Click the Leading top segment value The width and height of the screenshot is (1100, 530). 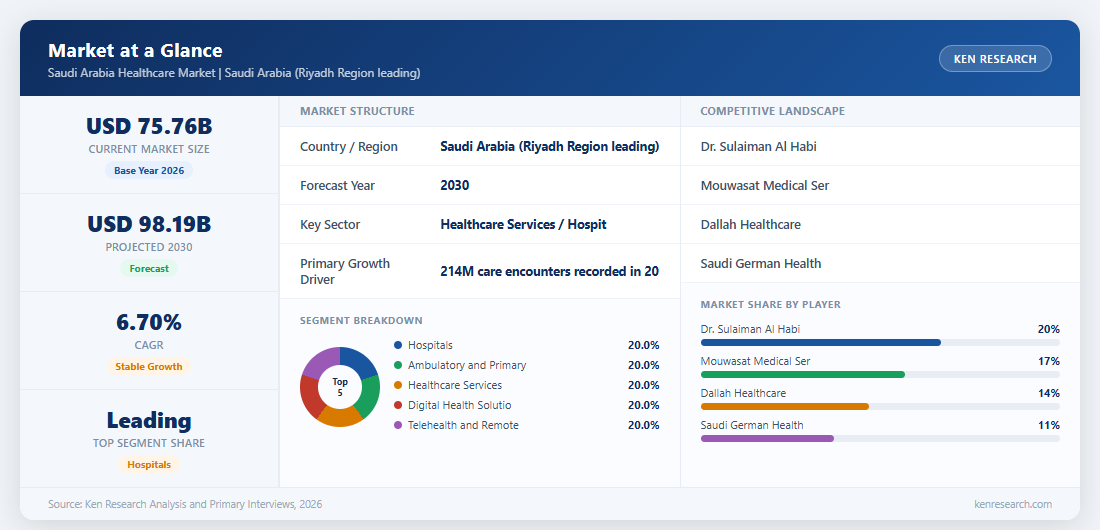coord(149,420)
